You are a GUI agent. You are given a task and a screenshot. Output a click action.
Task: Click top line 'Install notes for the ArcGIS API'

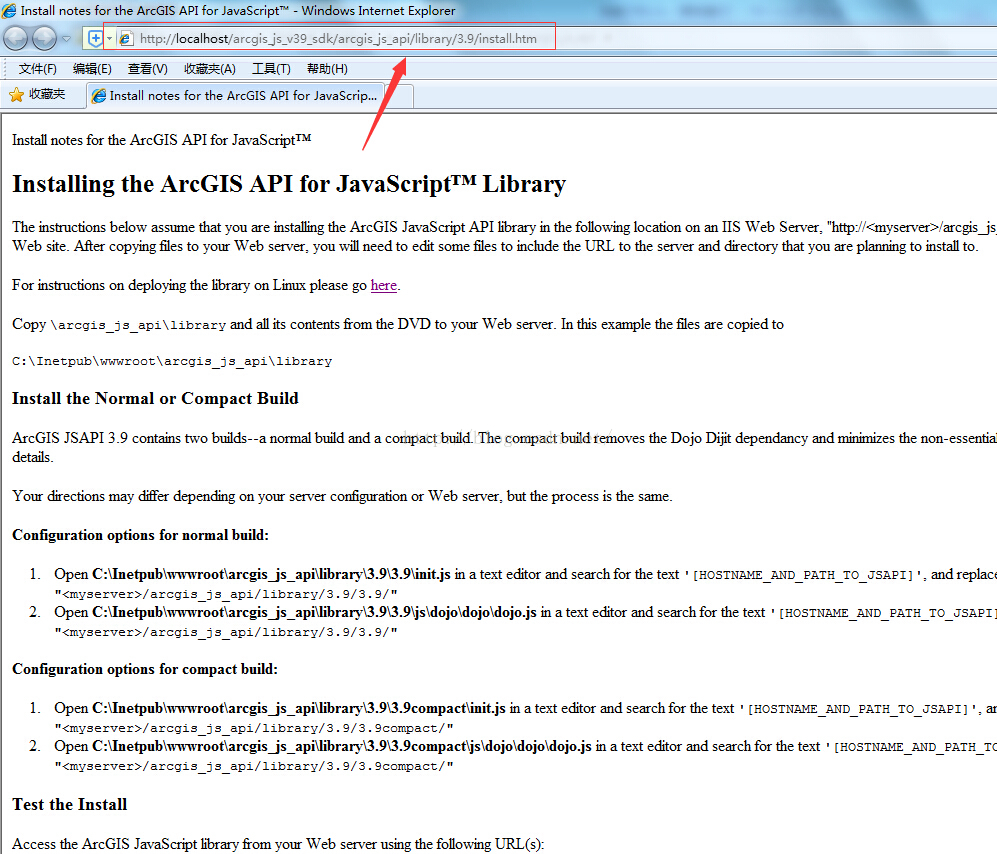[162, 140]
